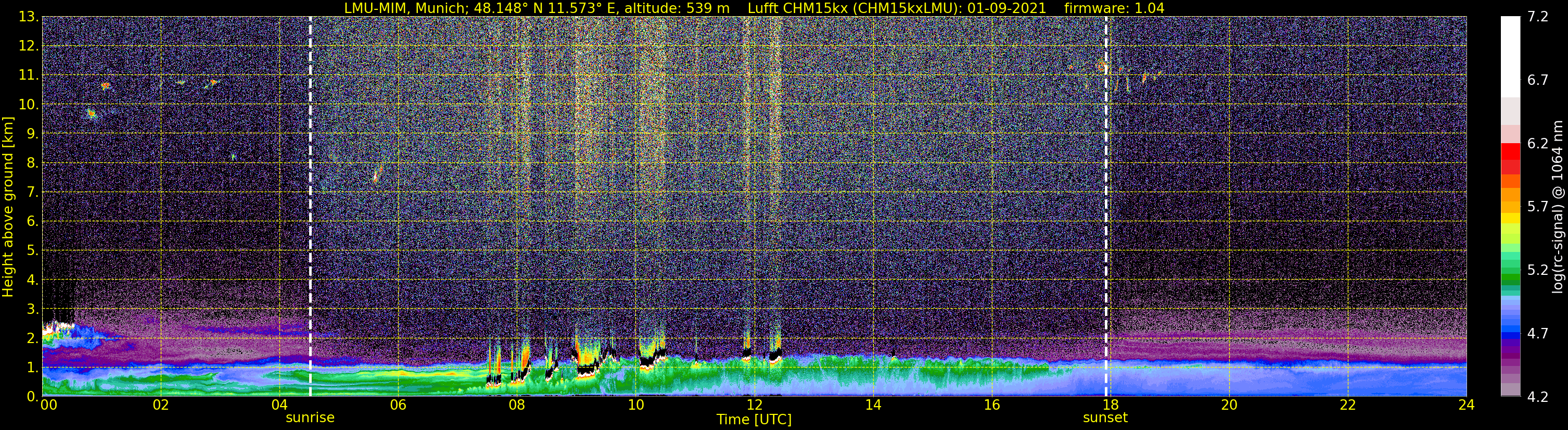Click the '08' time axis tick label
Viewport: 1568px width, 430px height.
pyautogui.click(x=517, y=405)
